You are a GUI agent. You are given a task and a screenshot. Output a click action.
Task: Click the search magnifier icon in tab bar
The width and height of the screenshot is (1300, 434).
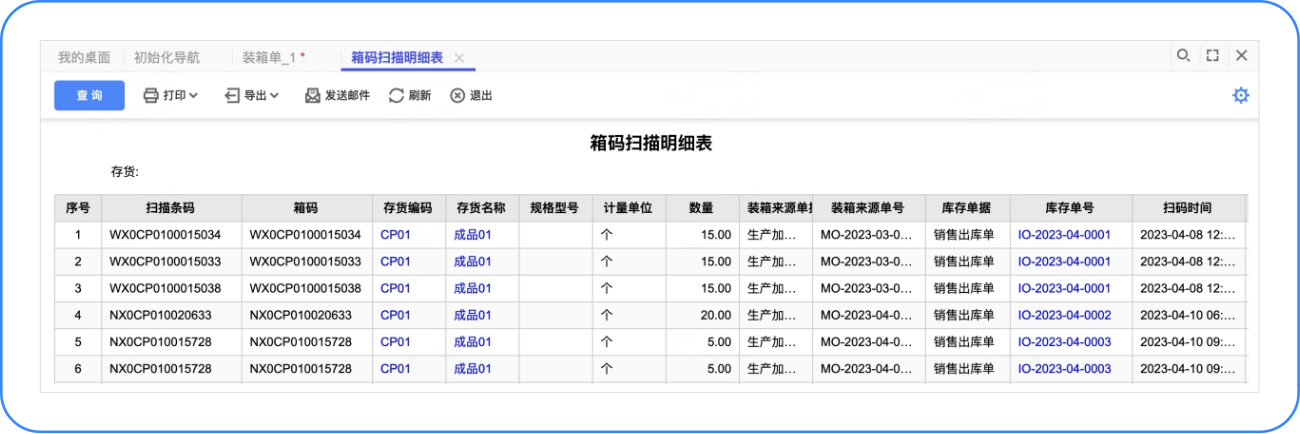click(1183, 56)
